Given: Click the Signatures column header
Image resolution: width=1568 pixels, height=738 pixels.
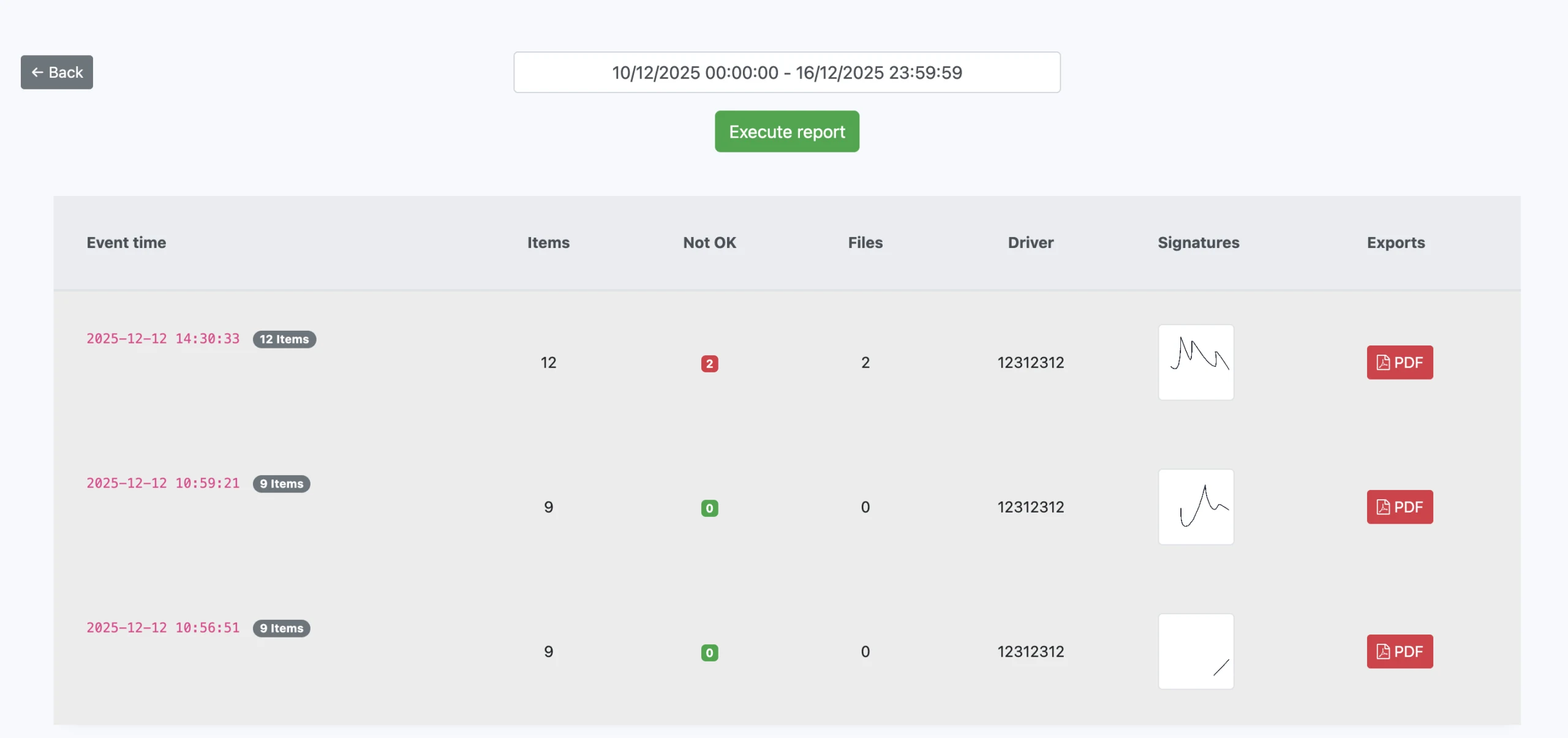Looking at the screenshot, I should point(1199,243).
